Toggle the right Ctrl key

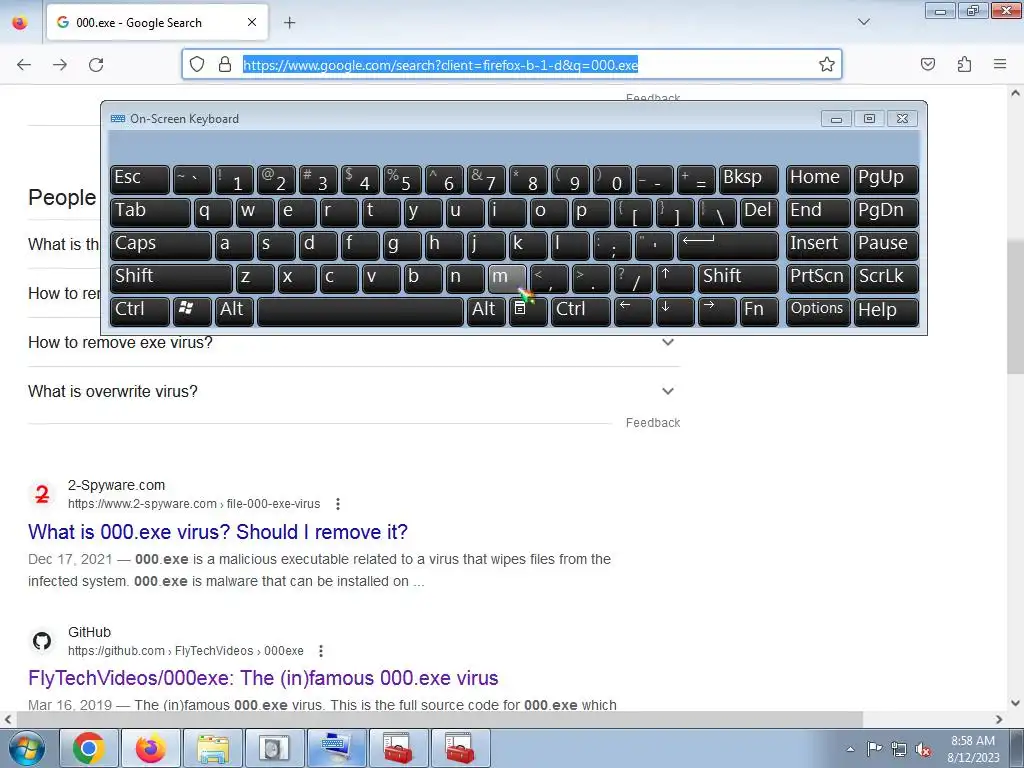[x=581, y=310]
